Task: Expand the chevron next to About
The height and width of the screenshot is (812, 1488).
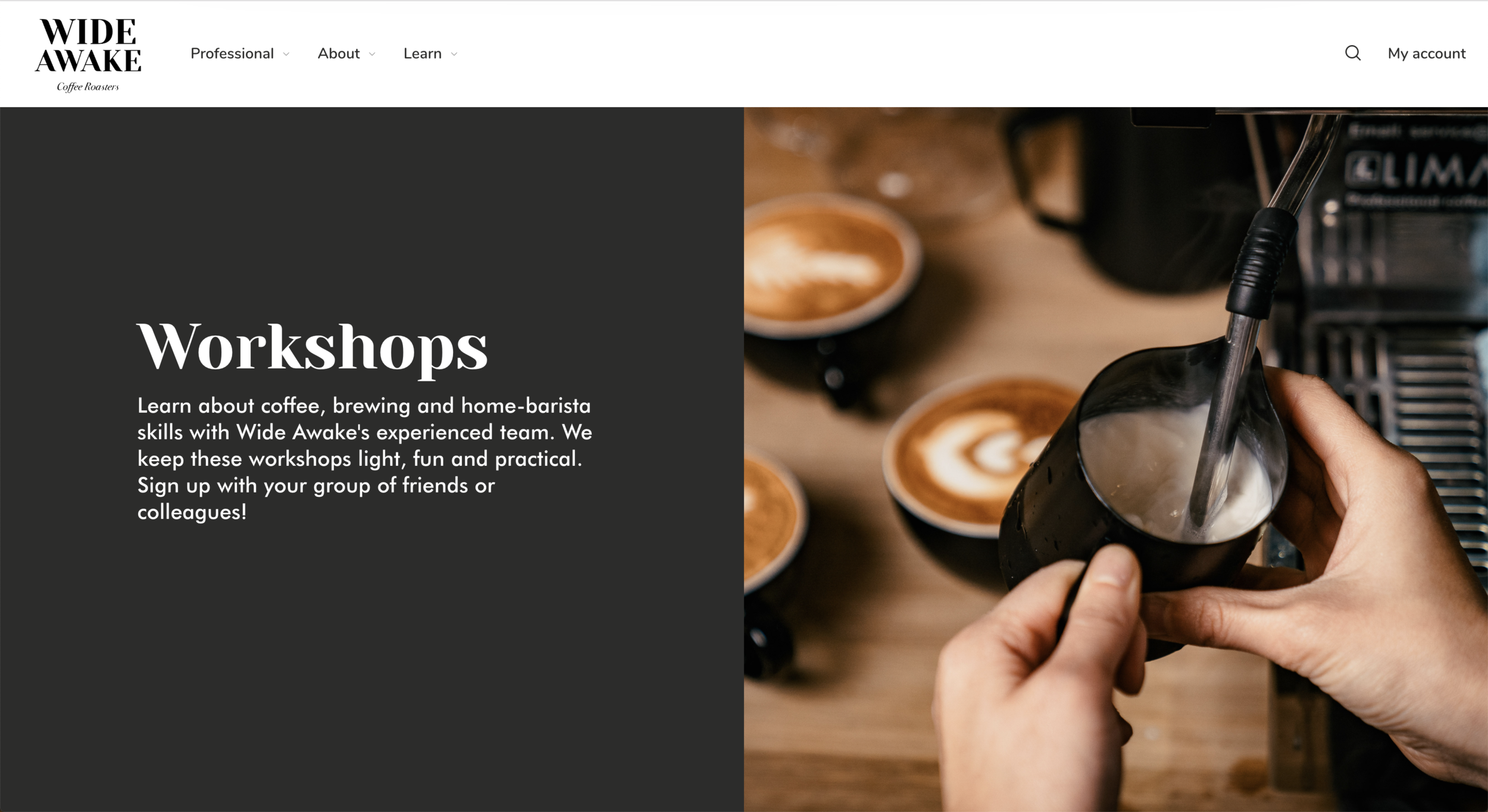Action: [x=373, y=54]
